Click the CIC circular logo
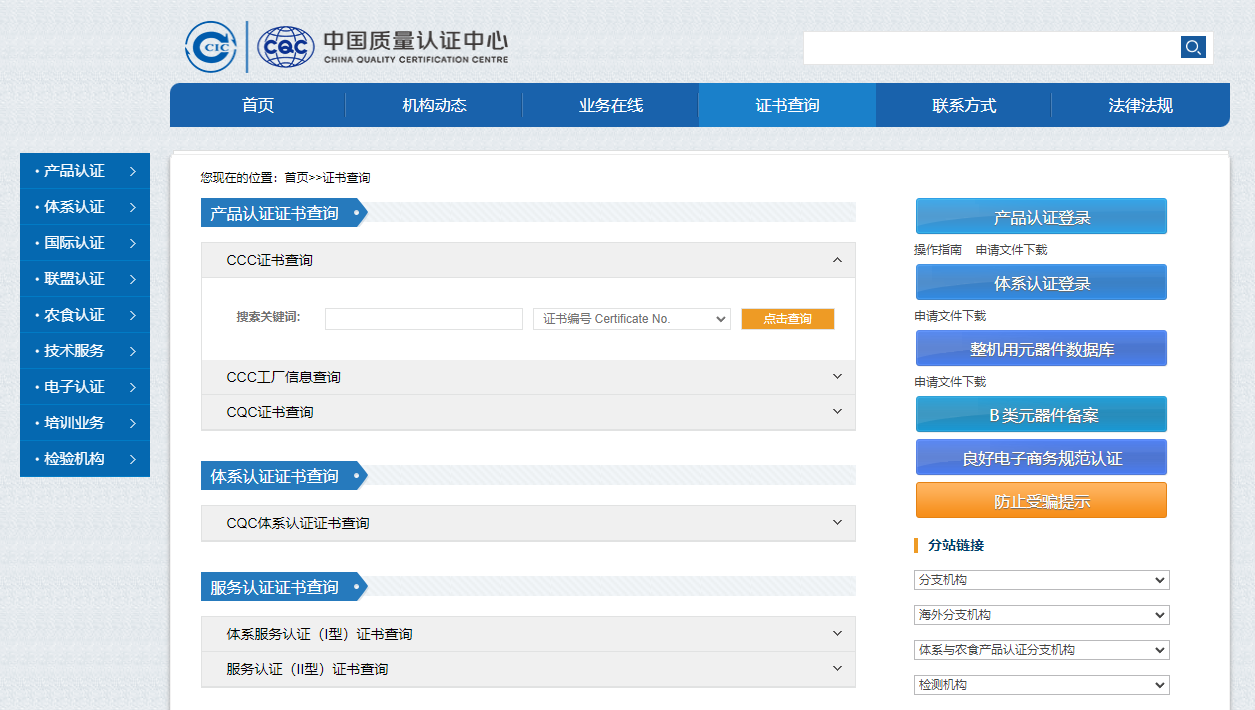 (211, 46)
